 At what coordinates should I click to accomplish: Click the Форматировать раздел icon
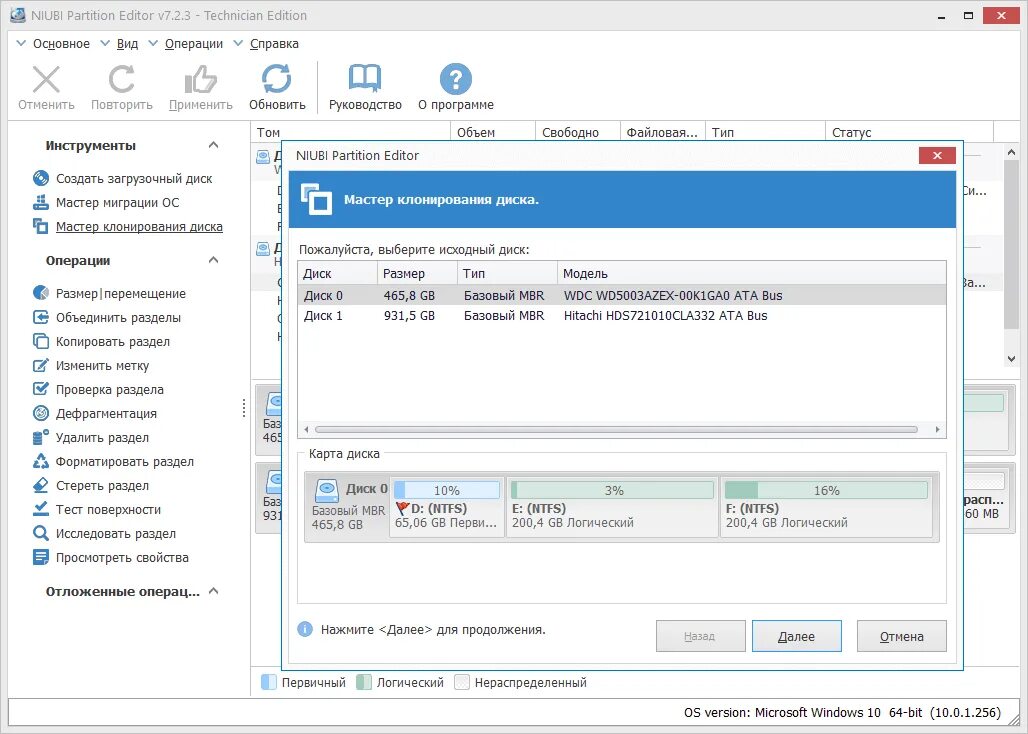coord(41,461)
